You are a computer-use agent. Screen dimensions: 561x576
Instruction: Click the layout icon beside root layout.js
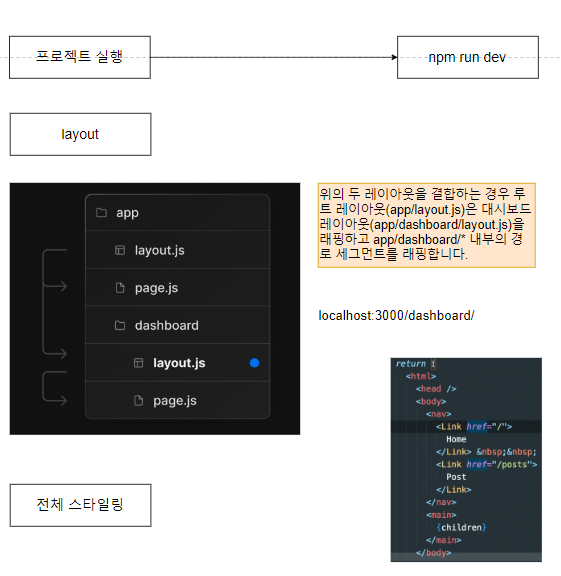point(120,250)
